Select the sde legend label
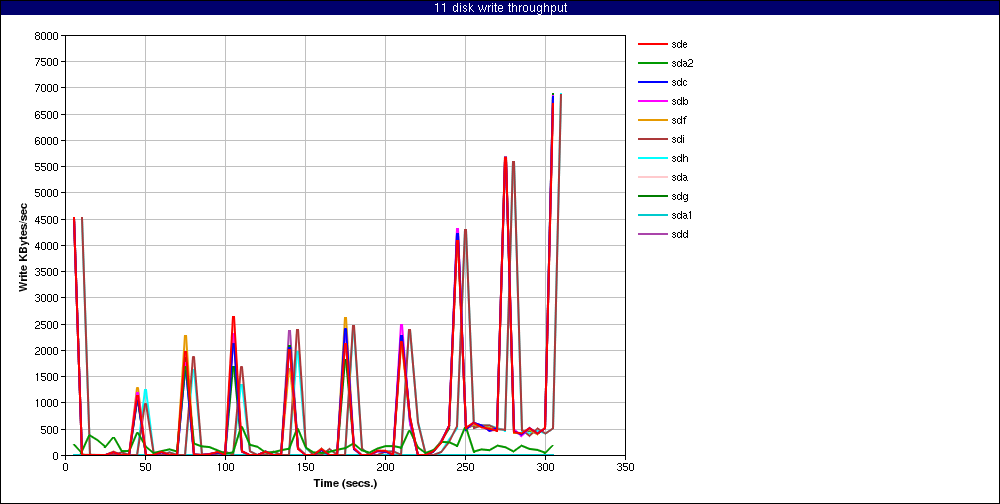Screen dimensions: 1000x504 [680, 44]
